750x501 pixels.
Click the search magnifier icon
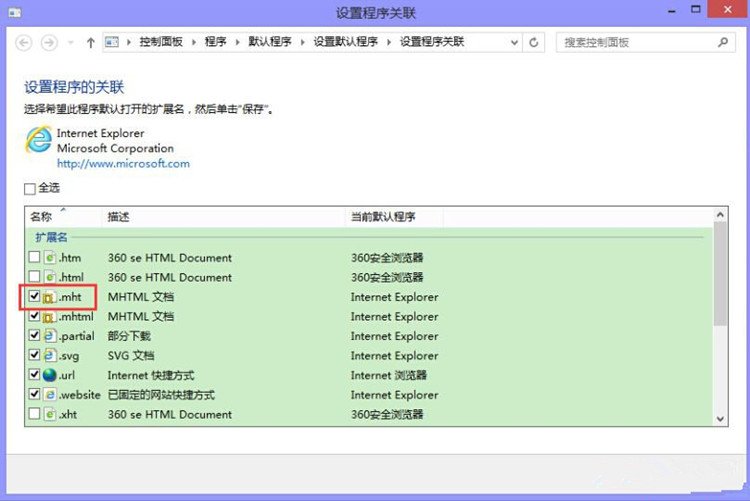click(723, 42)
